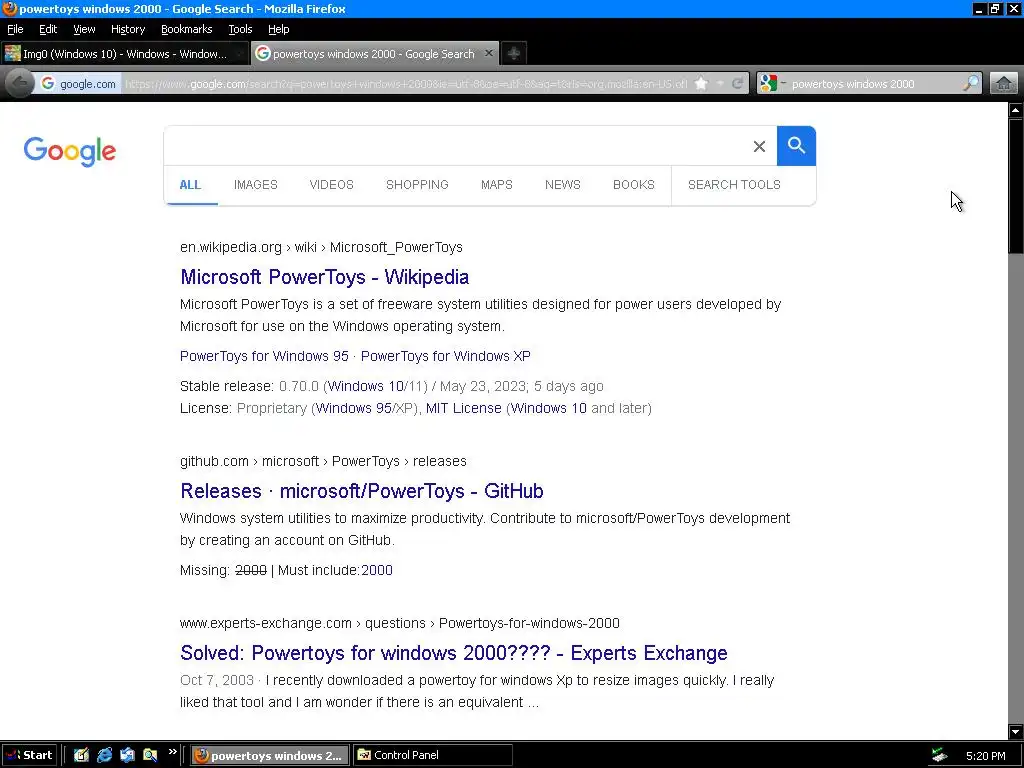Screen dimensions: 1024x768
Task: Open Releases microsoft/PowerToys GitHub result
Action: tap(362, 491)
